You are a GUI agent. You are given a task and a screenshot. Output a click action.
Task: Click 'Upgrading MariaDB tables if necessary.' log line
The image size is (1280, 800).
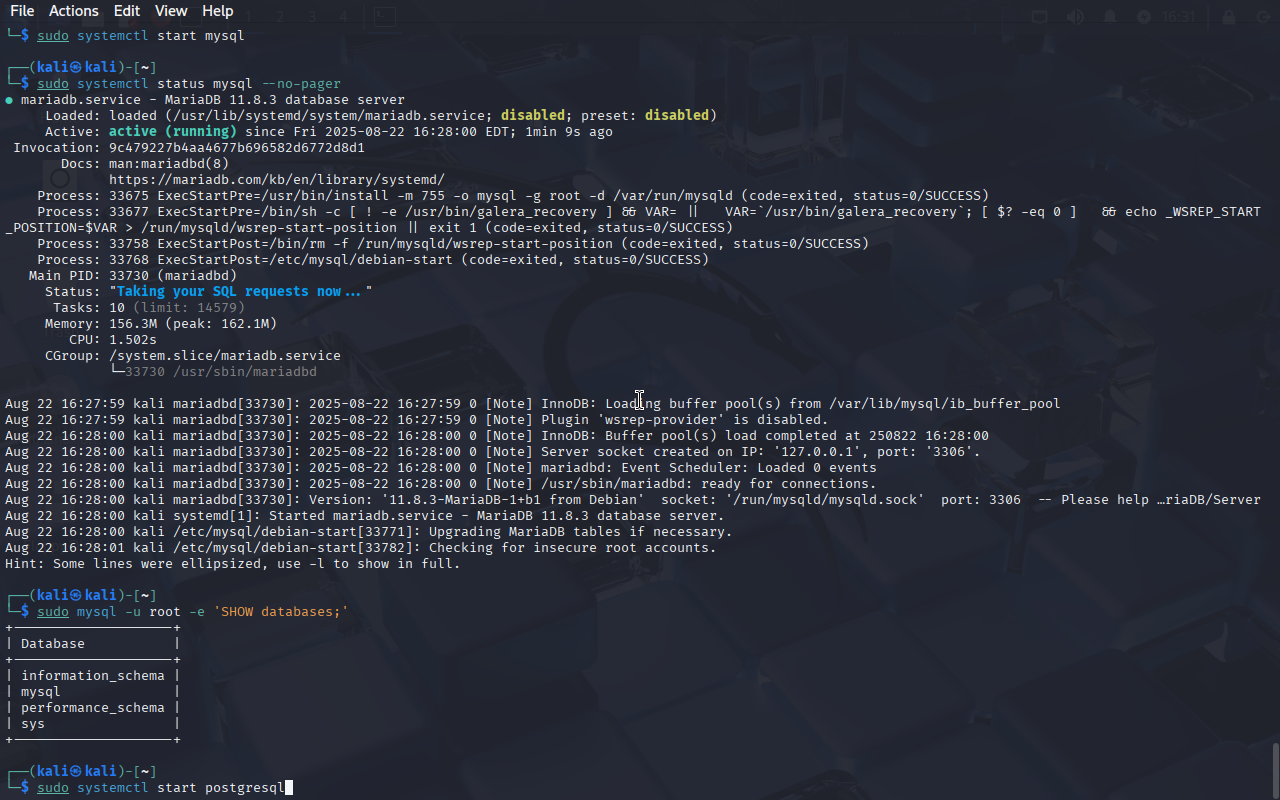[369, 532]
